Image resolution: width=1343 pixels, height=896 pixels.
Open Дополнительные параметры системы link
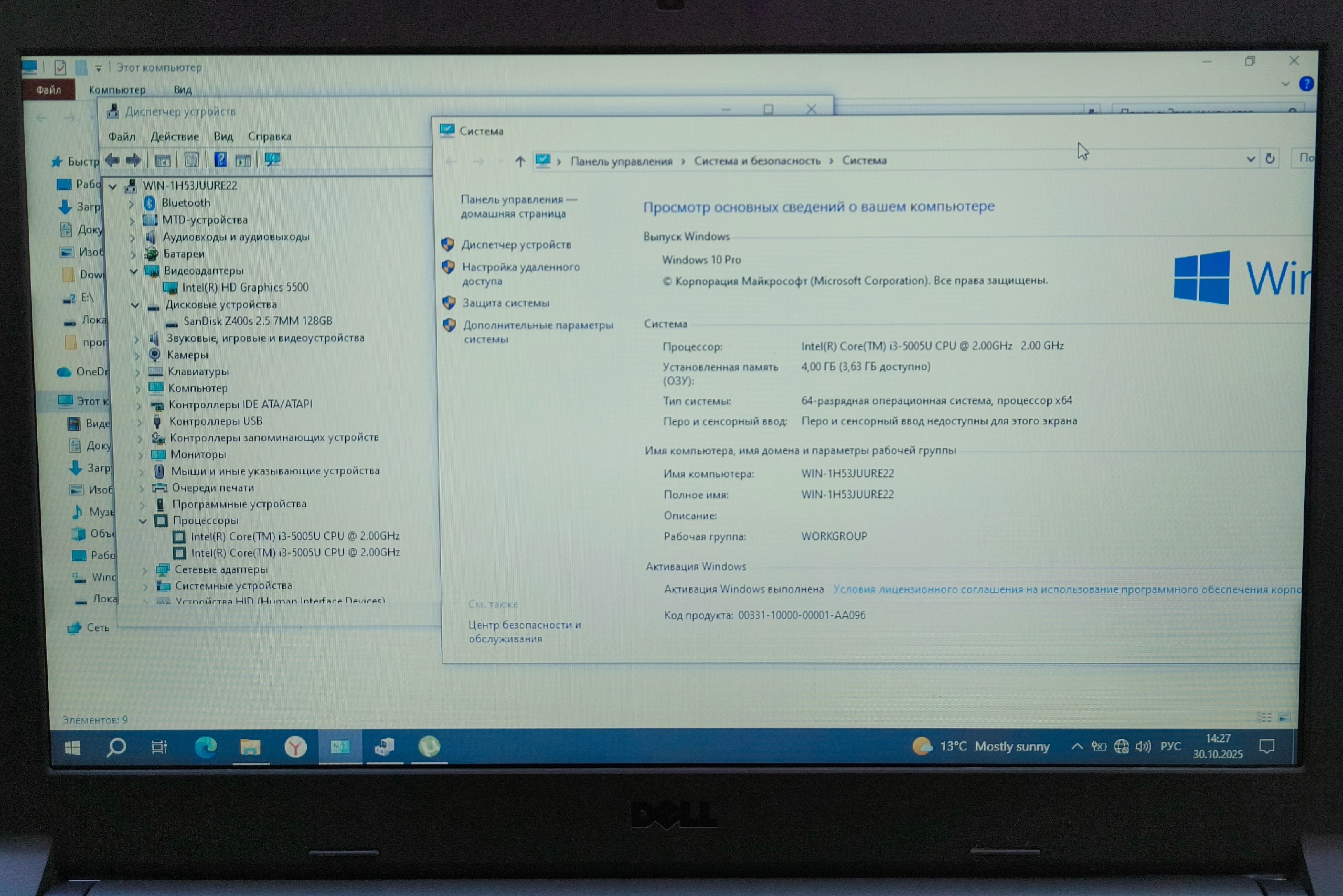click(x=537, y=325)
